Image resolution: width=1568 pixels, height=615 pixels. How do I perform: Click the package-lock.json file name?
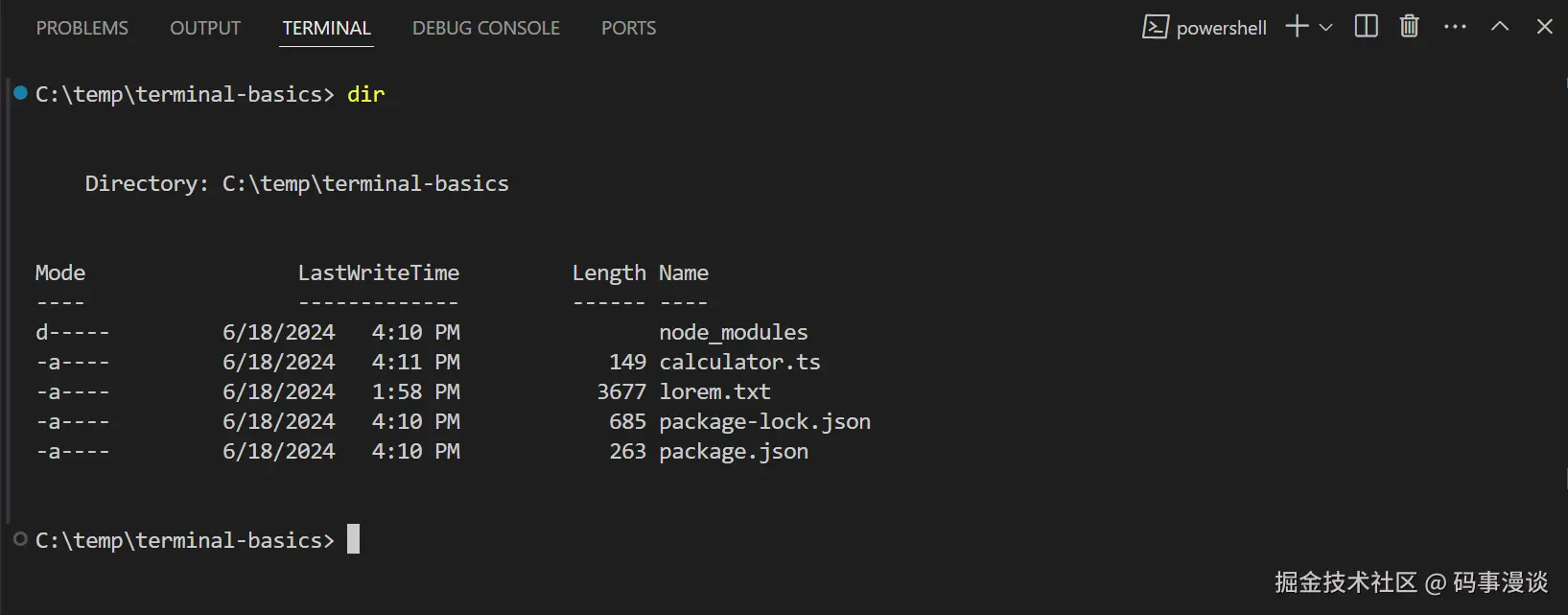pyautogui.click(x=764, y=421)
